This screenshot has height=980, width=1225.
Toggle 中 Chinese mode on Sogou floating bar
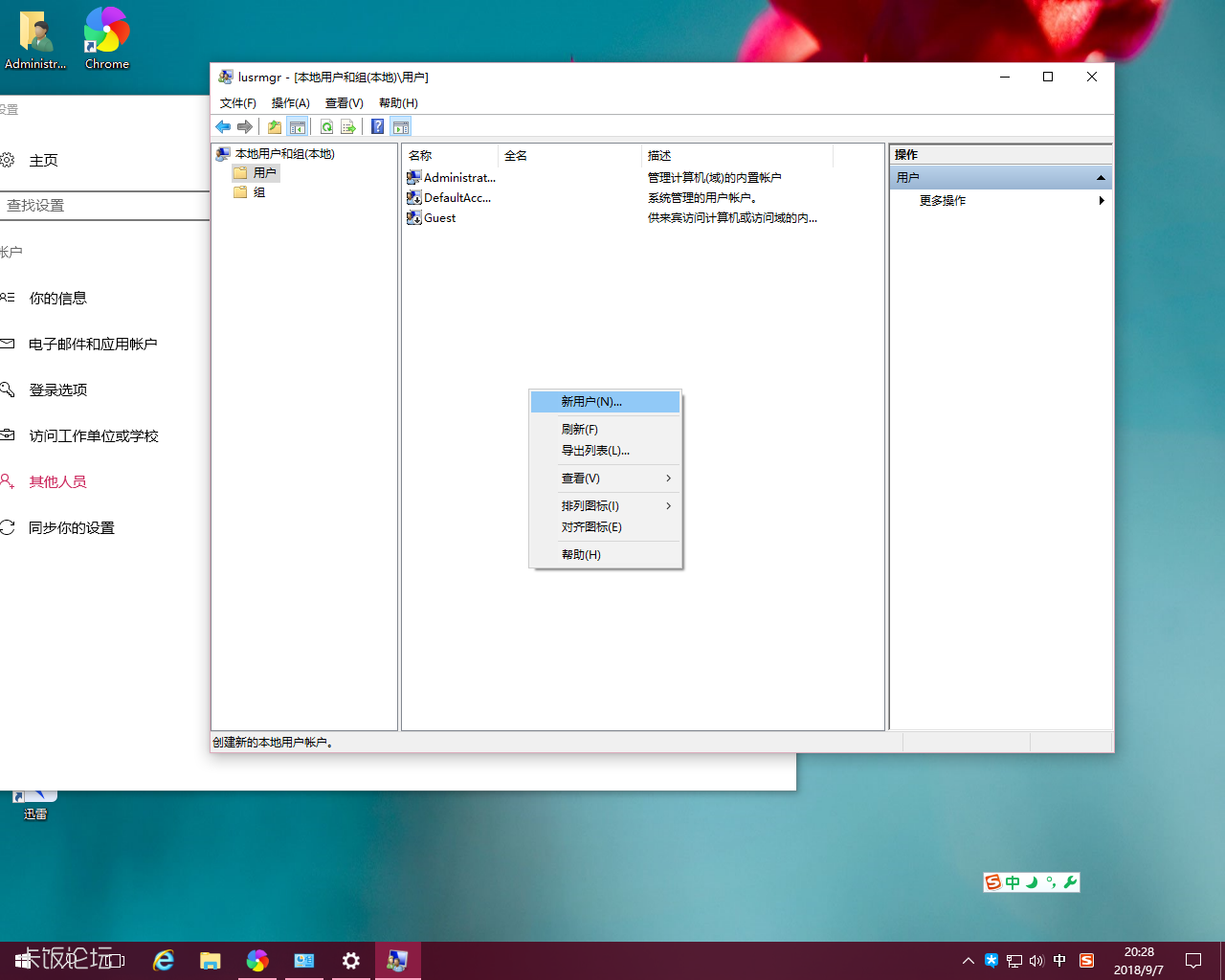pyautogui.click(x=1013, y=882)
